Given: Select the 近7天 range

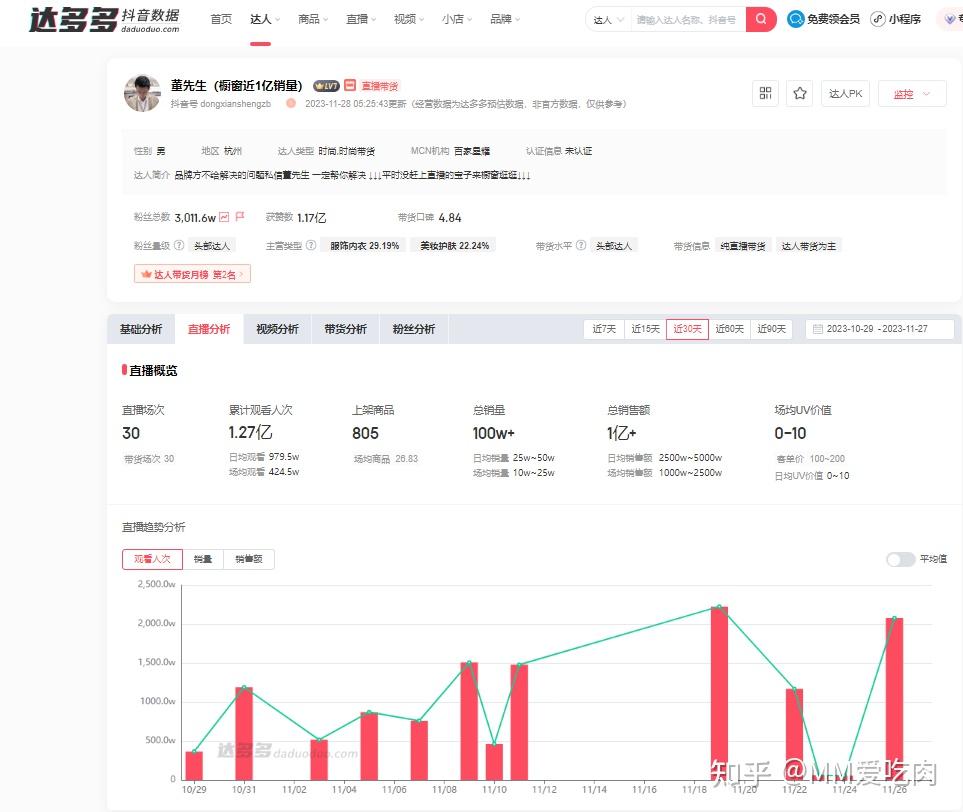Looking at the screenshot, I should (604, 329).
